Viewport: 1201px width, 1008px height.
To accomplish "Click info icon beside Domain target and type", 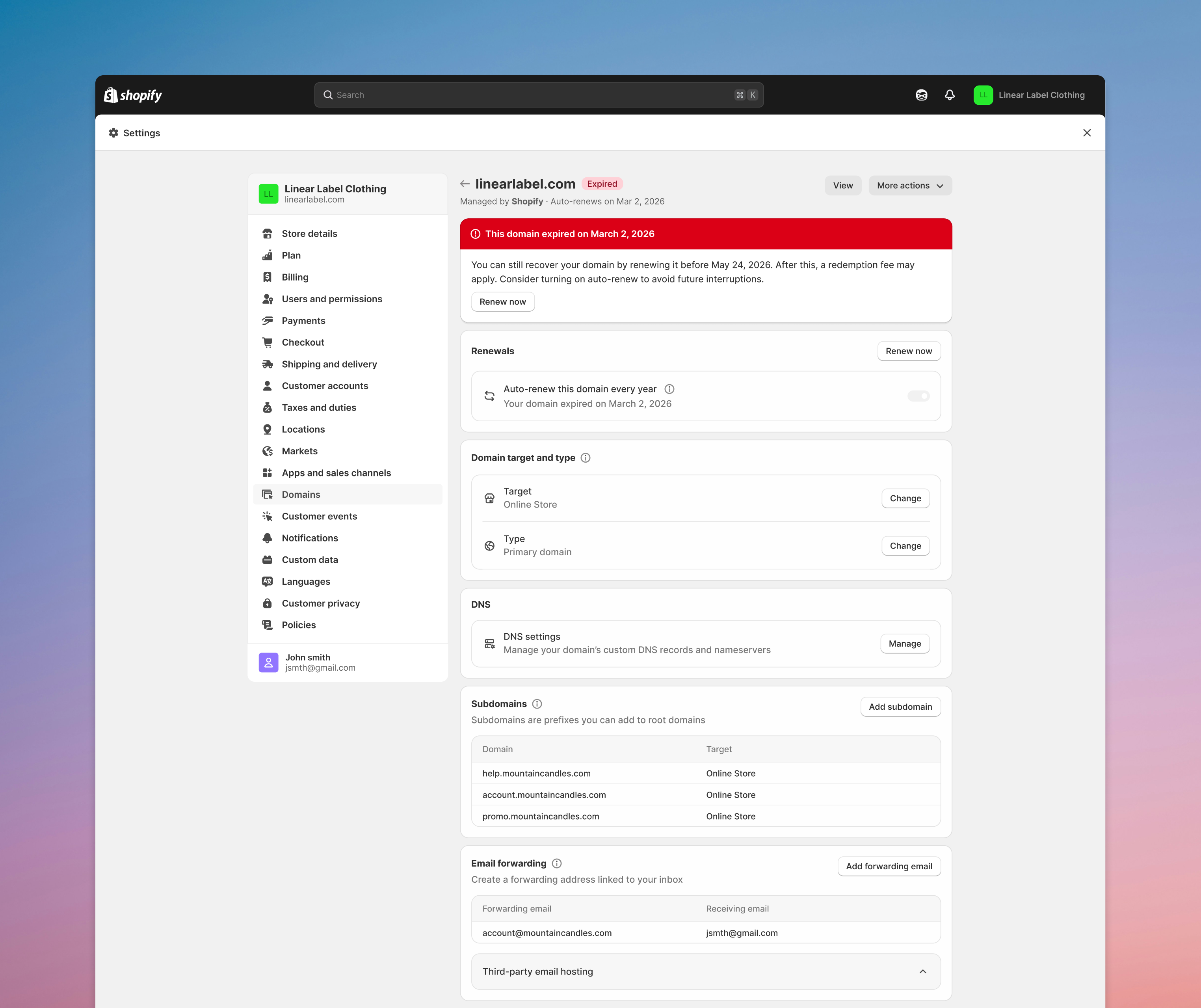I will click(586, 458).
